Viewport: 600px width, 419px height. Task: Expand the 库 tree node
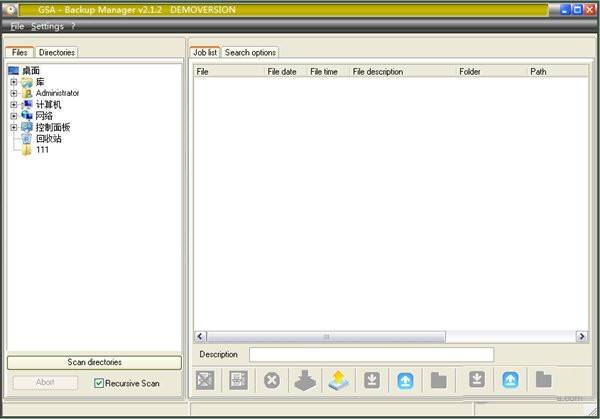(14, 82)
